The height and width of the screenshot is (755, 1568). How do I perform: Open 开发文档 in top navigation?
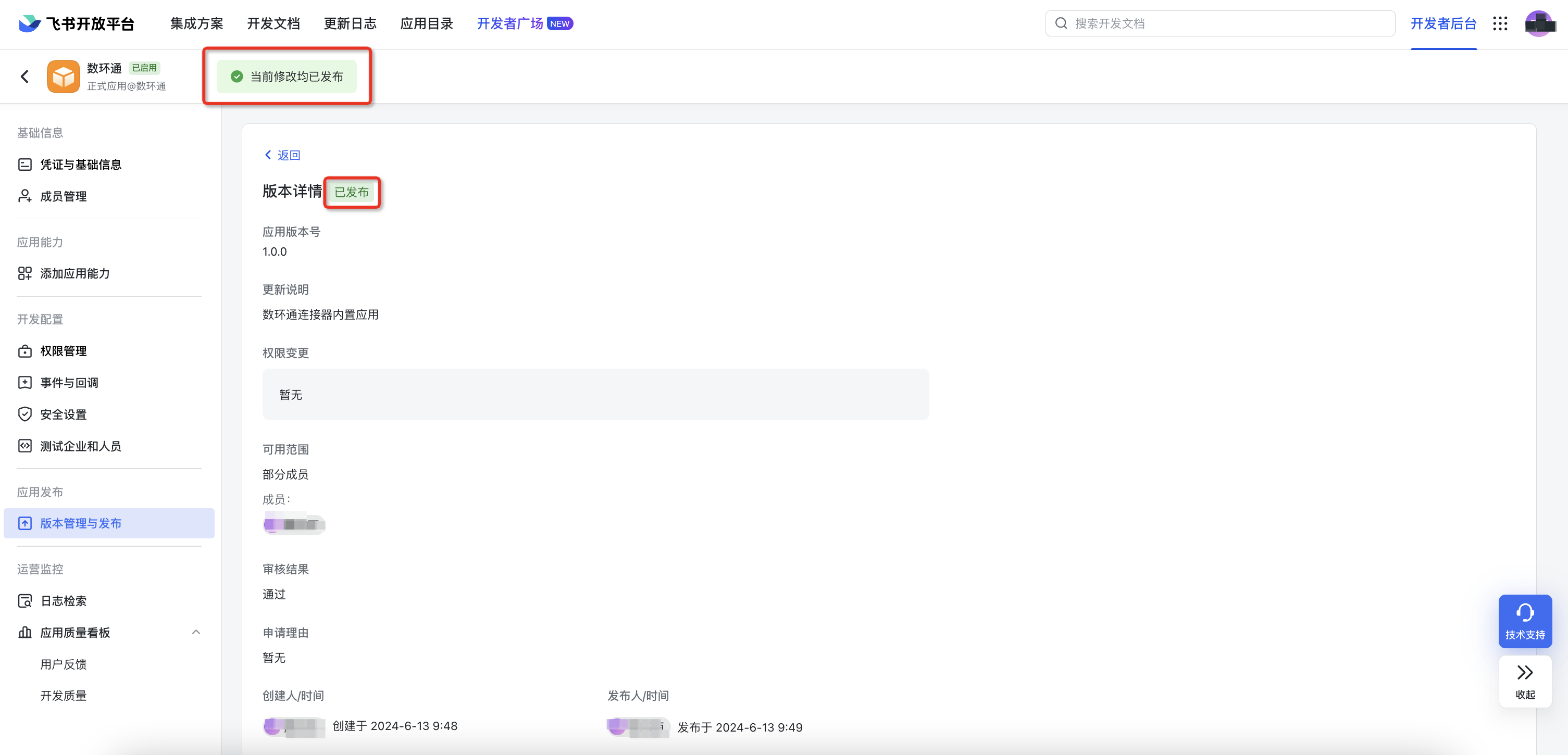tap(273, 24)
